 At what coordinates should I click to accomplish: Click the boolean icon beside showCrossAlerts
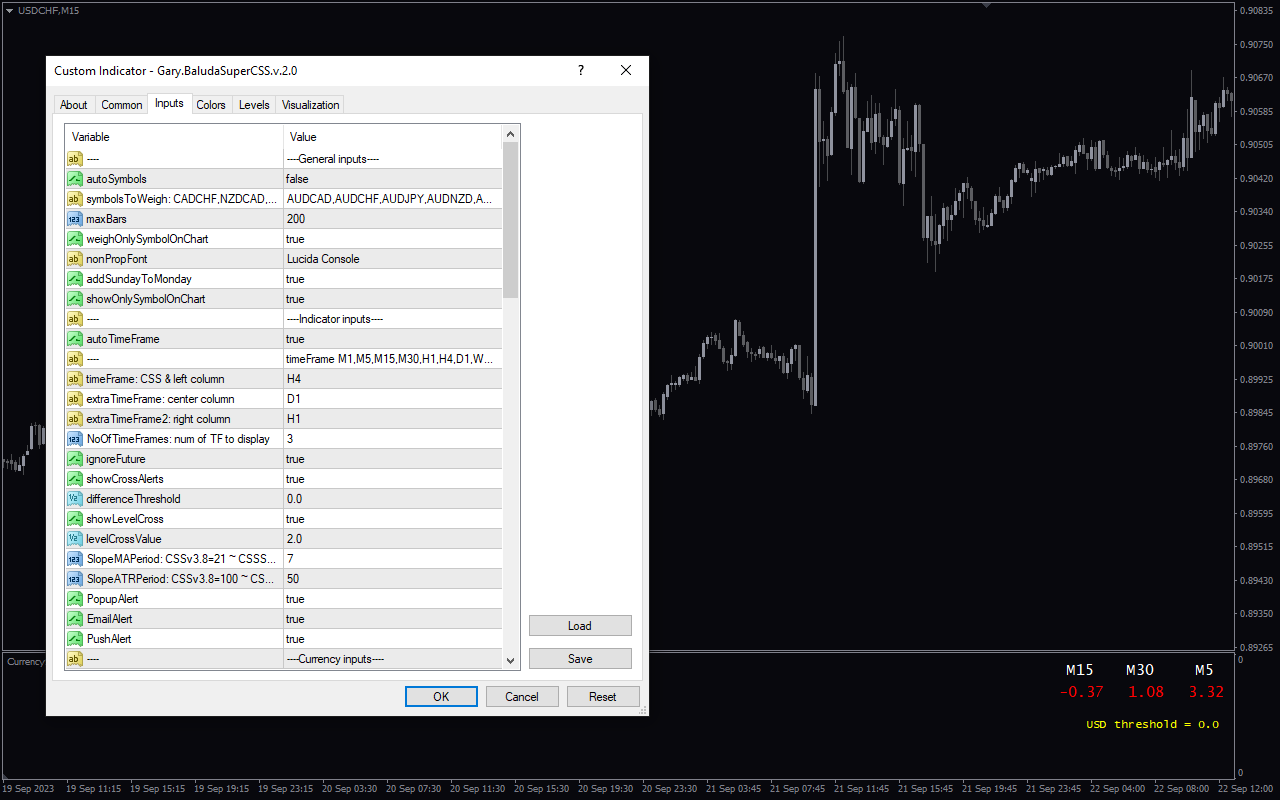(75, 479)
